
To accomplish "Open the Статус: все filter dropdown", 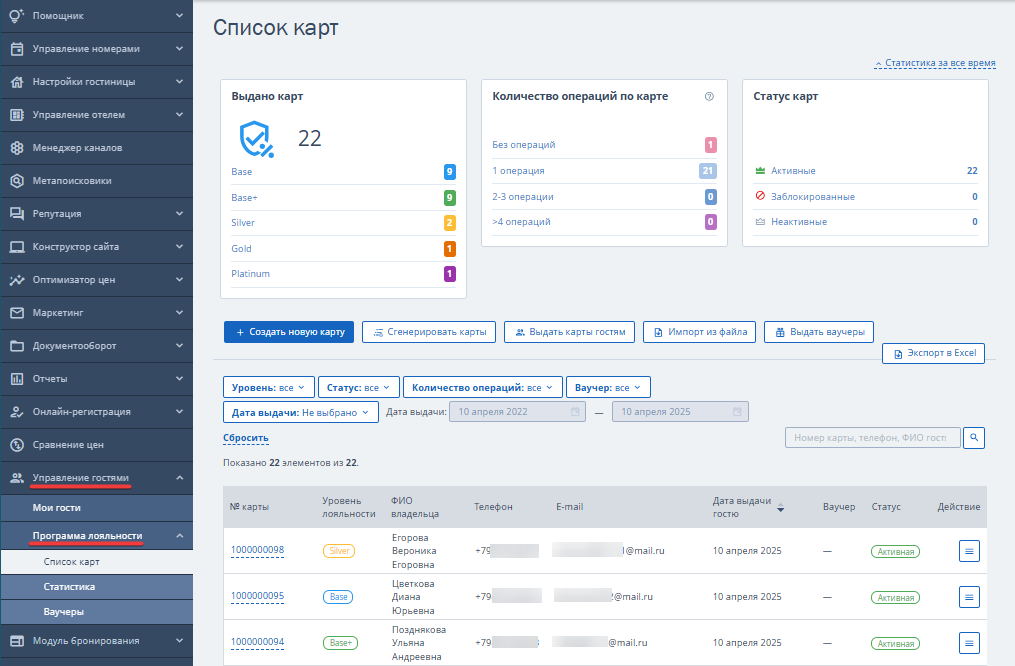I will click(x=359, y=388).
